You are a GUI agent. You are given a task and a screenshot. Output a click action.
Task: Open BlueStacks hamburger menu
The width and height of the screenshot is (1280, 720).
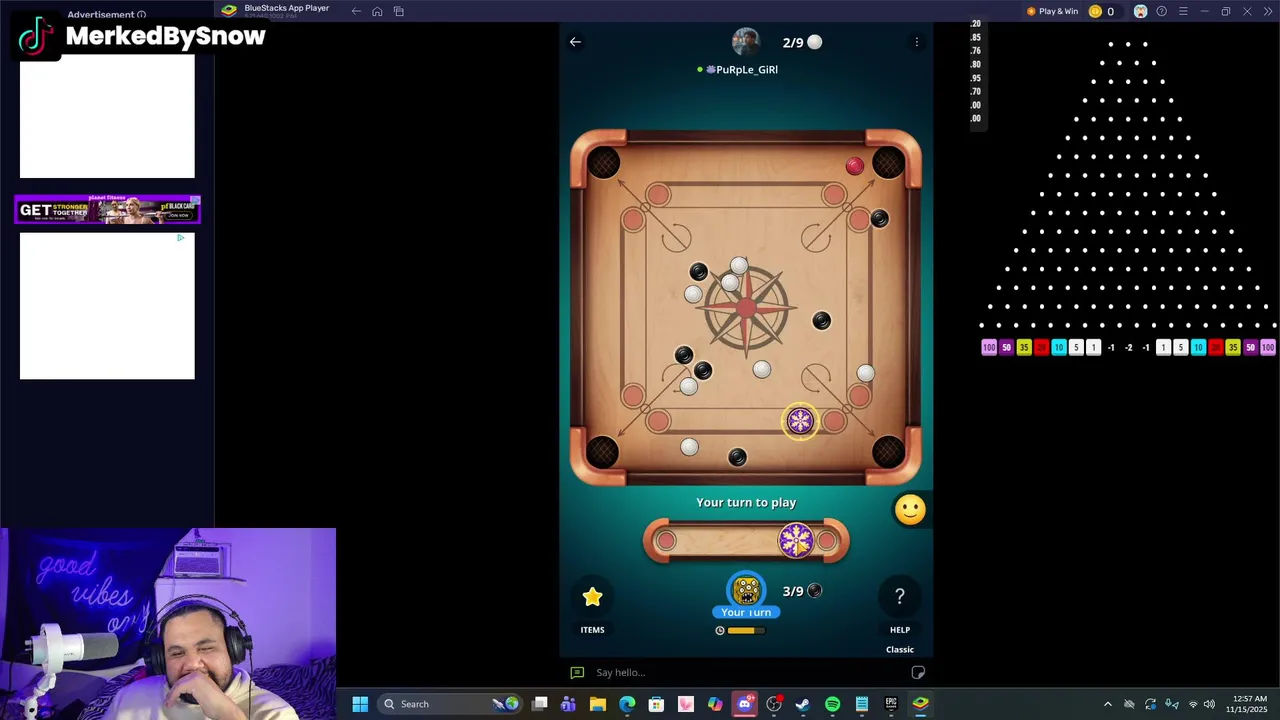click(x=1183, y=11)
